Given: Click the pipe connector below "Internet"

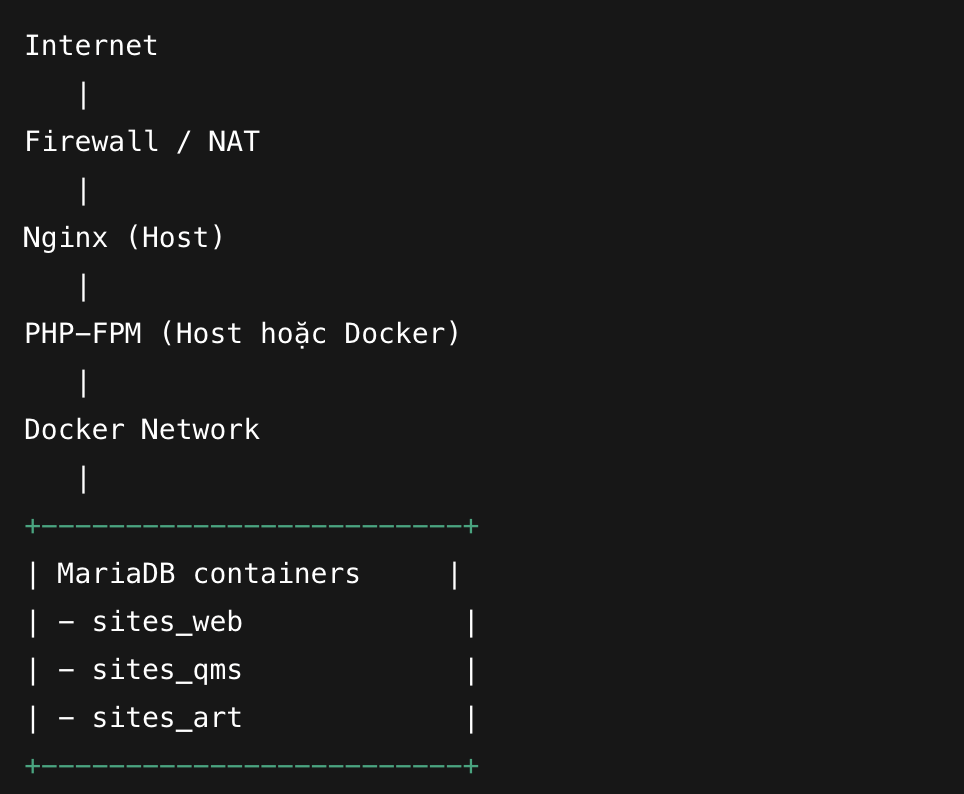Looking at the screenshot, I should [83, 94].
